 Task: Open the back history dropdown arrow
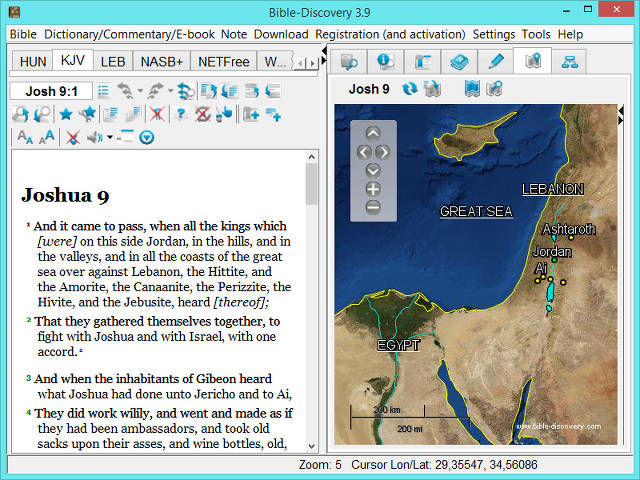(x=140, y=91)
